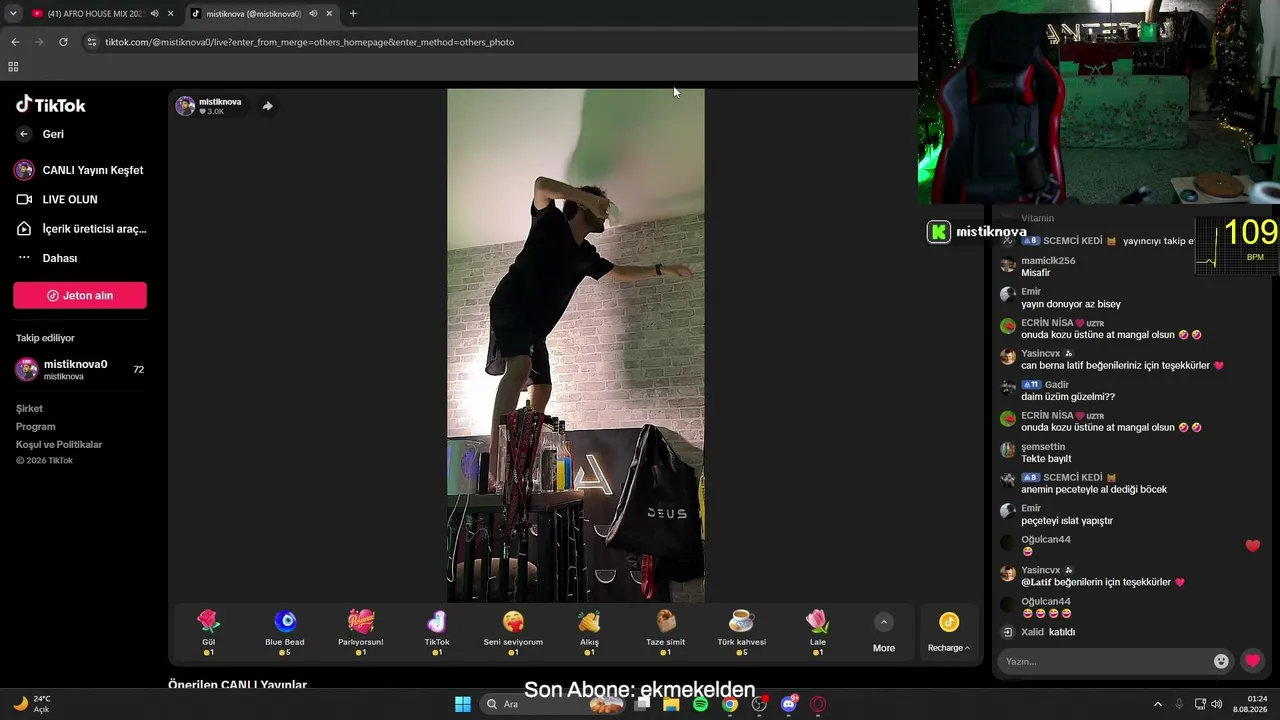View site information for tiktok.com
Viewport: 1280px width, 720px height.
pyautogui.click(x=92, y=42)
